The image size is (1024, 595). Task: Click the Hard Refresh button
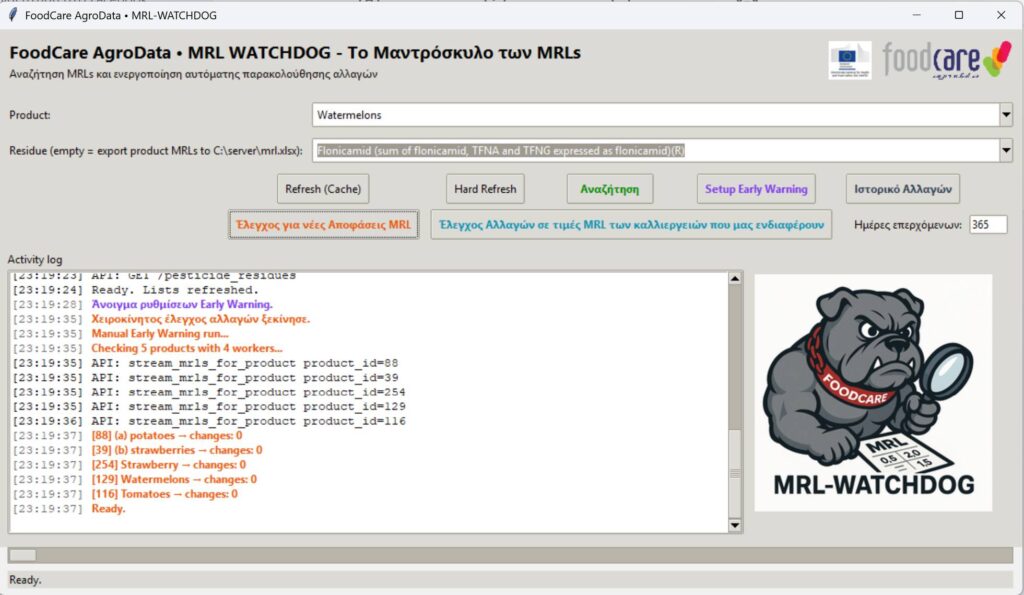pos(485,189)
